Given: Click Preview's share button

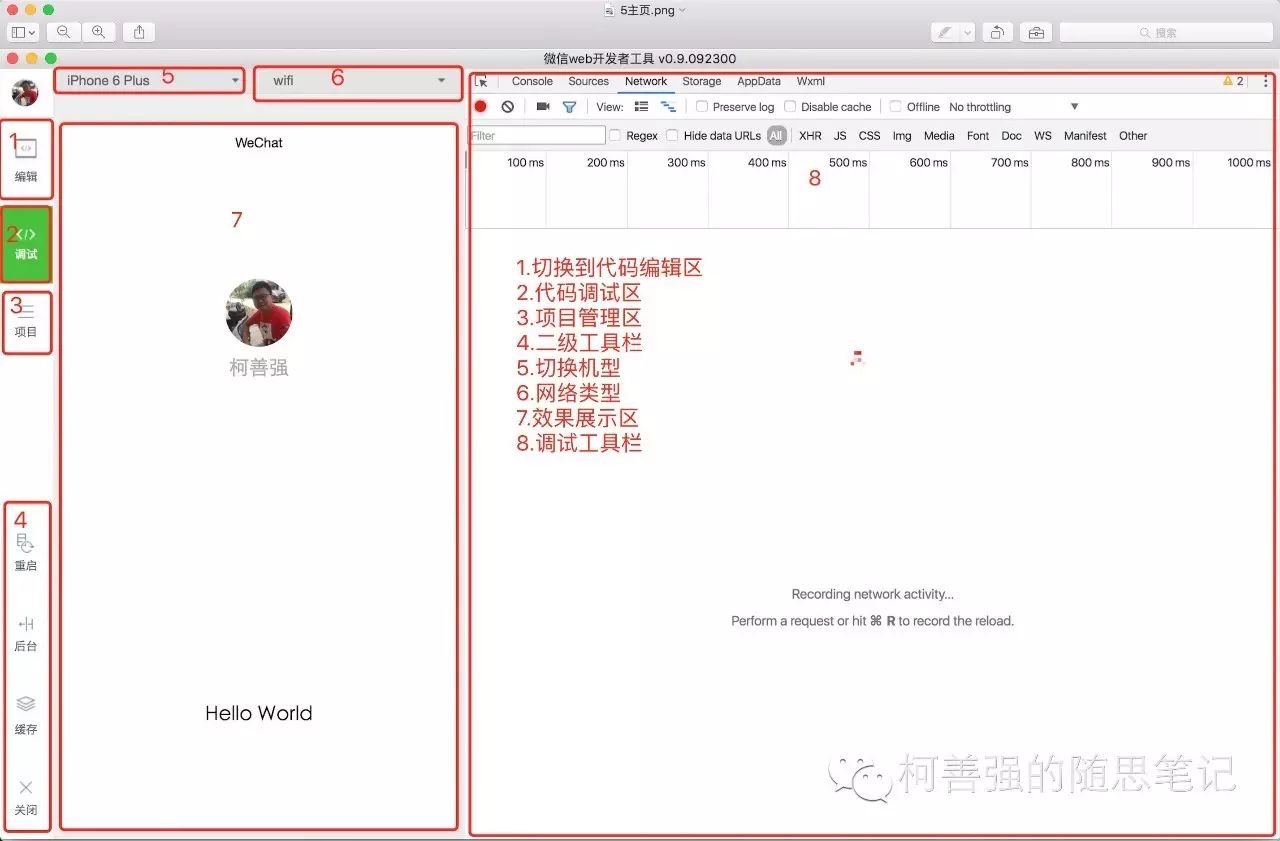Looking at the screenshot, I should [139, 32].
